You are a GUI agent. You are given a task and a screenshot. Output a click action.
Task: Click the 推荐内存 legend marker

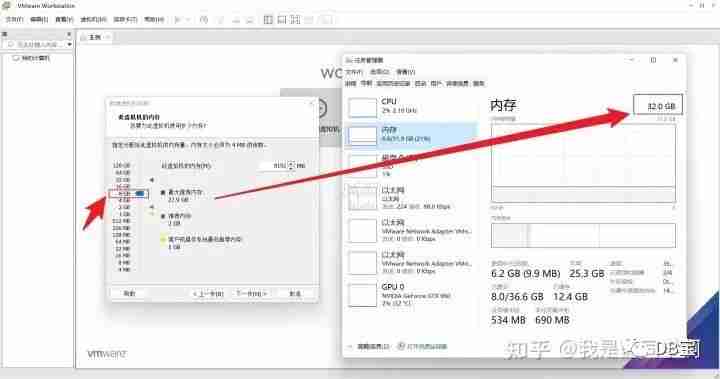163,216
